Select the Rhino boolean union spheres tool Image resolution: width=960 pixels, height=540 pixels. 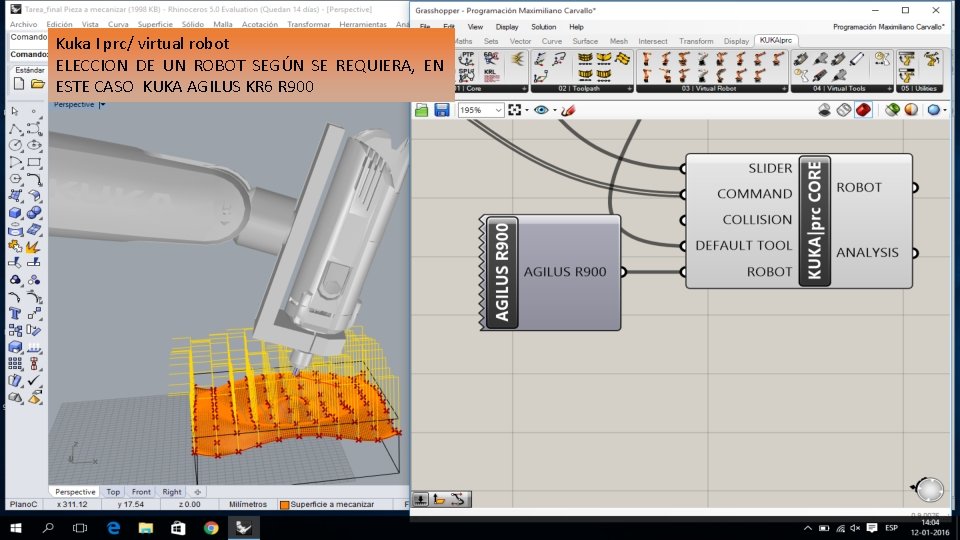34,213
